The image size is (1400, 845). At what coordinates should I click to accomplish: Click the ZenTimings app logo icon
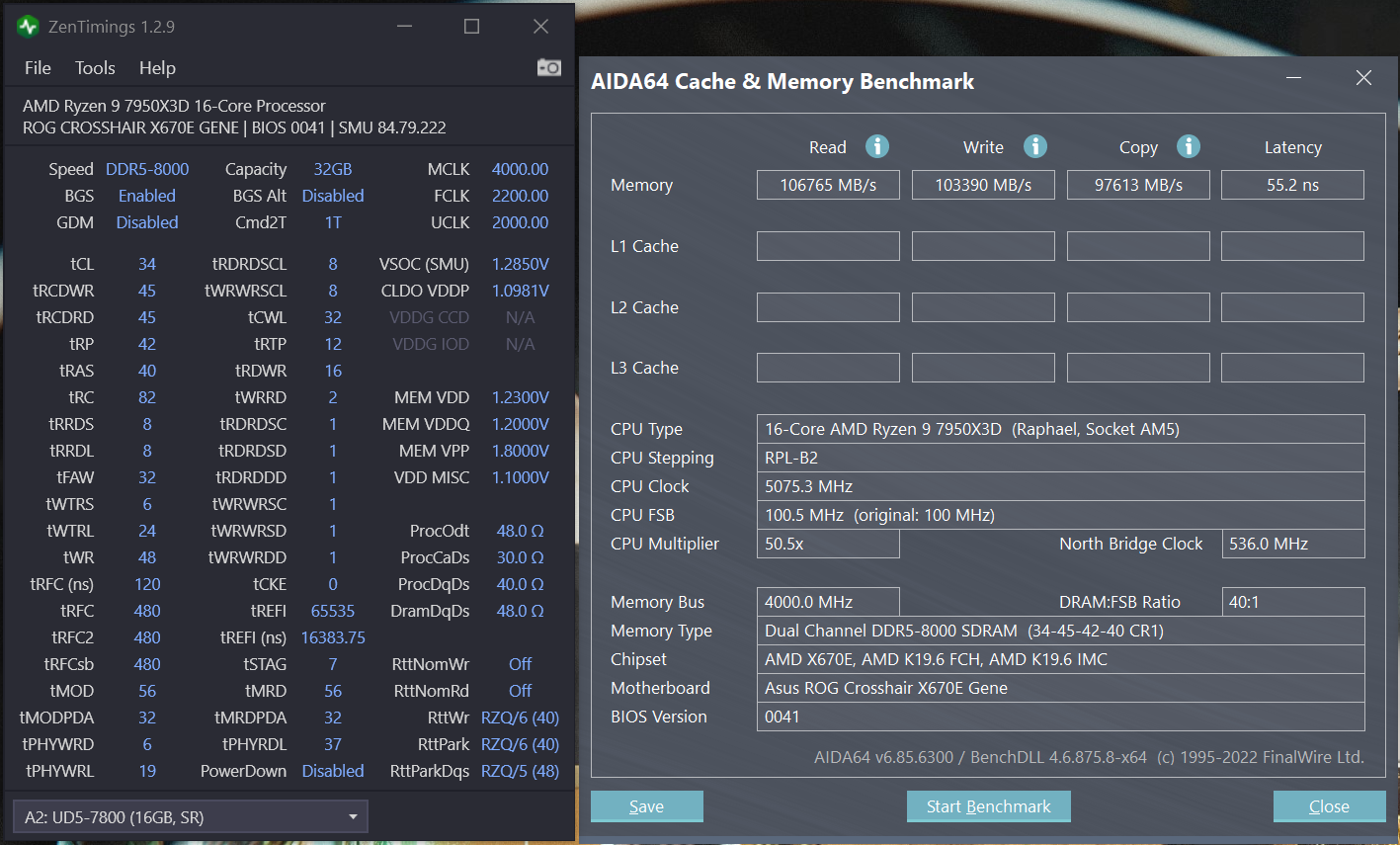28,27
